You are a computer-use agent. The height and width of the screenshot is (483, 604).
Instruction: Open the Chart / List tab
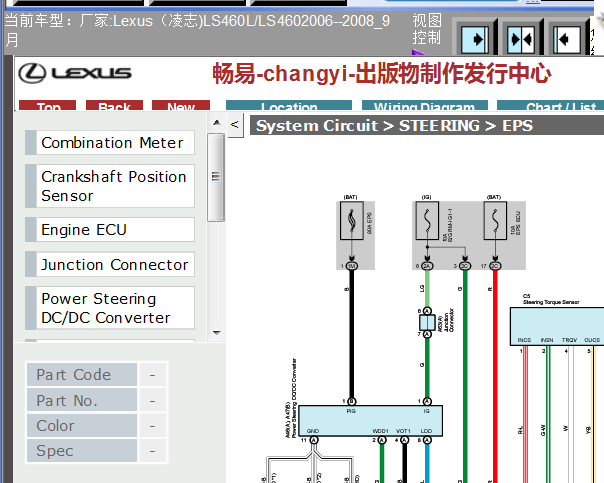tap(551, 105)
